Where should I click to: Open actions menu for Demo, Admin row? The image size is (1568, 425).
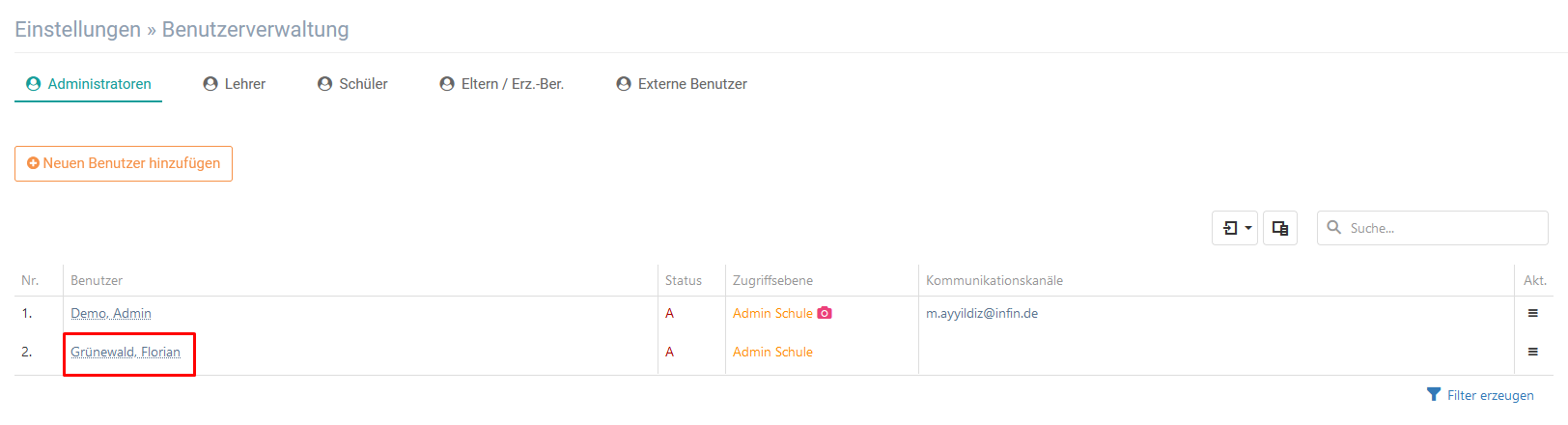pyautogui.click(x=1532, y=313)
